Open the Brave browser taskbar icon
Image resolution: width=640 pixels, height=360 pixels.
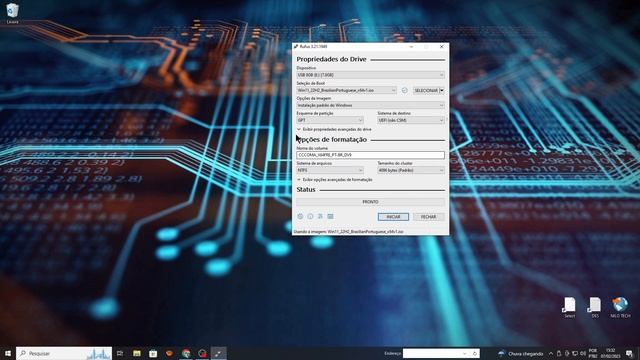[169, 353]
